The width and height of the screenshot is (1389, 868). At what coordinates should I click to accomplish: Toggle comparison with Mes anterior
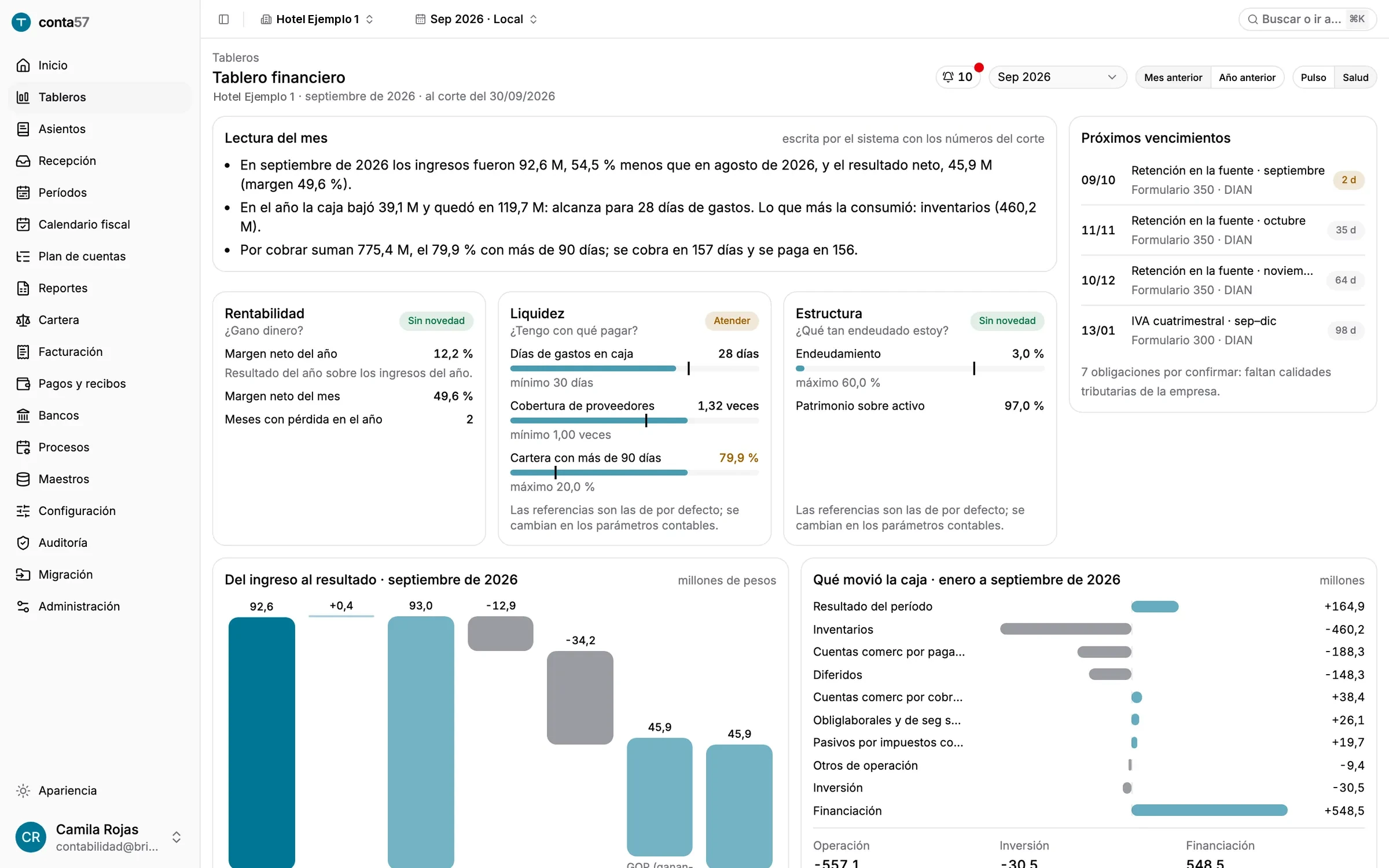point(1173,78)
